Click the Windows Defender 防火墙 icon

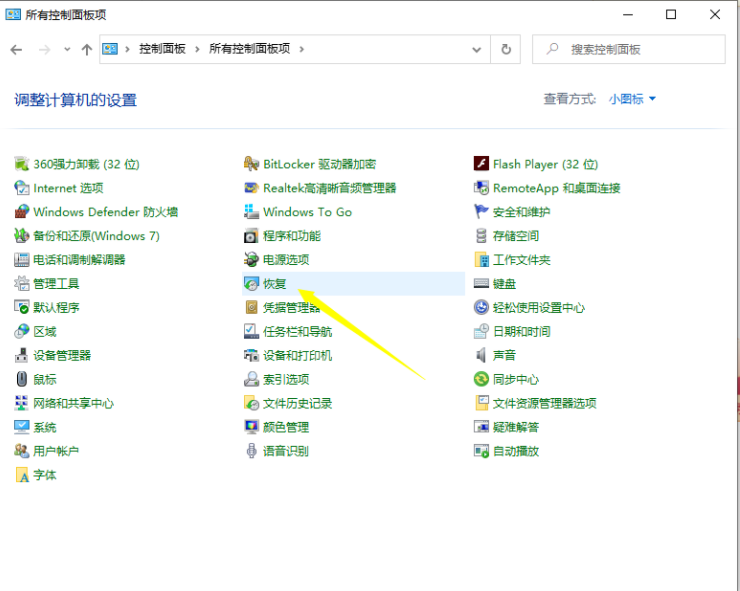tap(22, 212)
